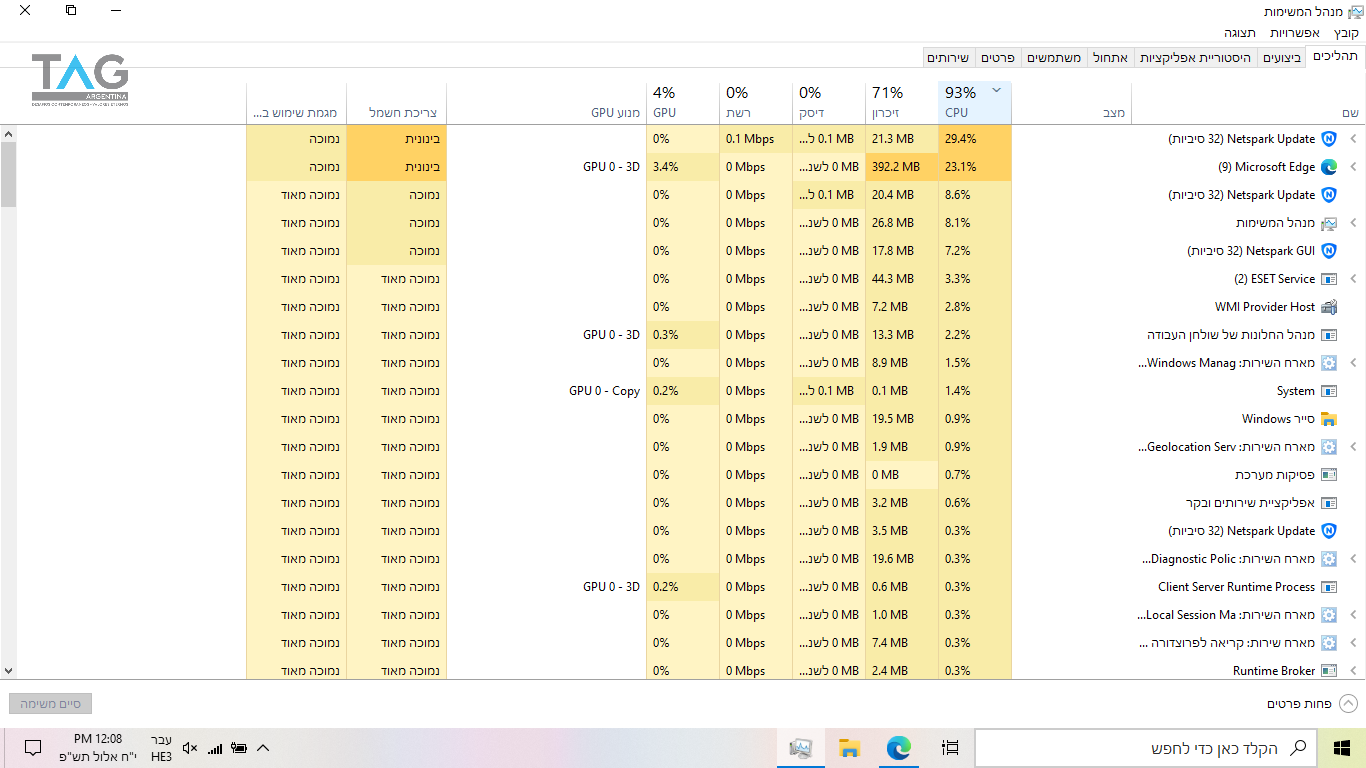Click the System process icon

point(1329,391)
